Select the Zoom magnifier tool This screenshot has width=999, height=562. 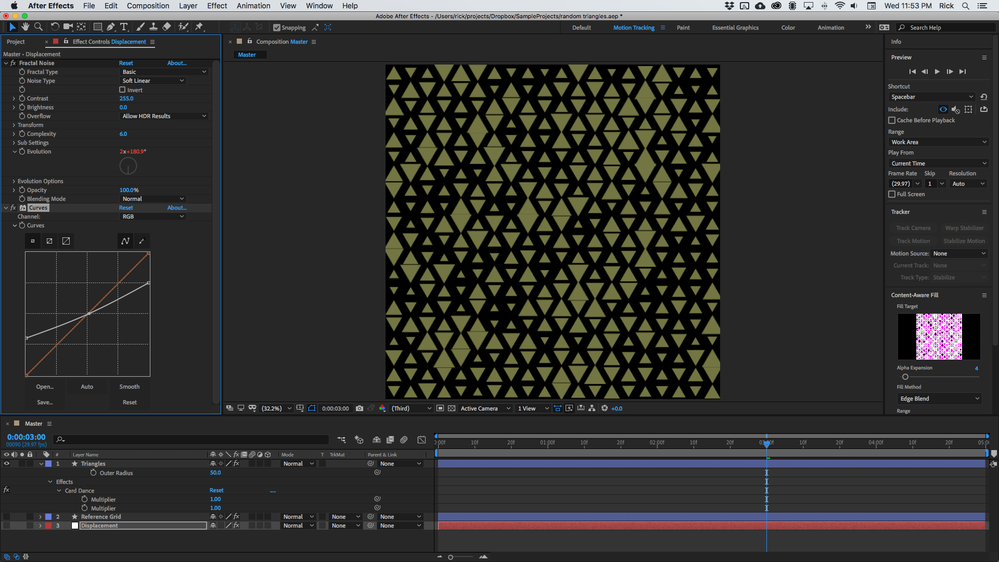pos(38,27)
